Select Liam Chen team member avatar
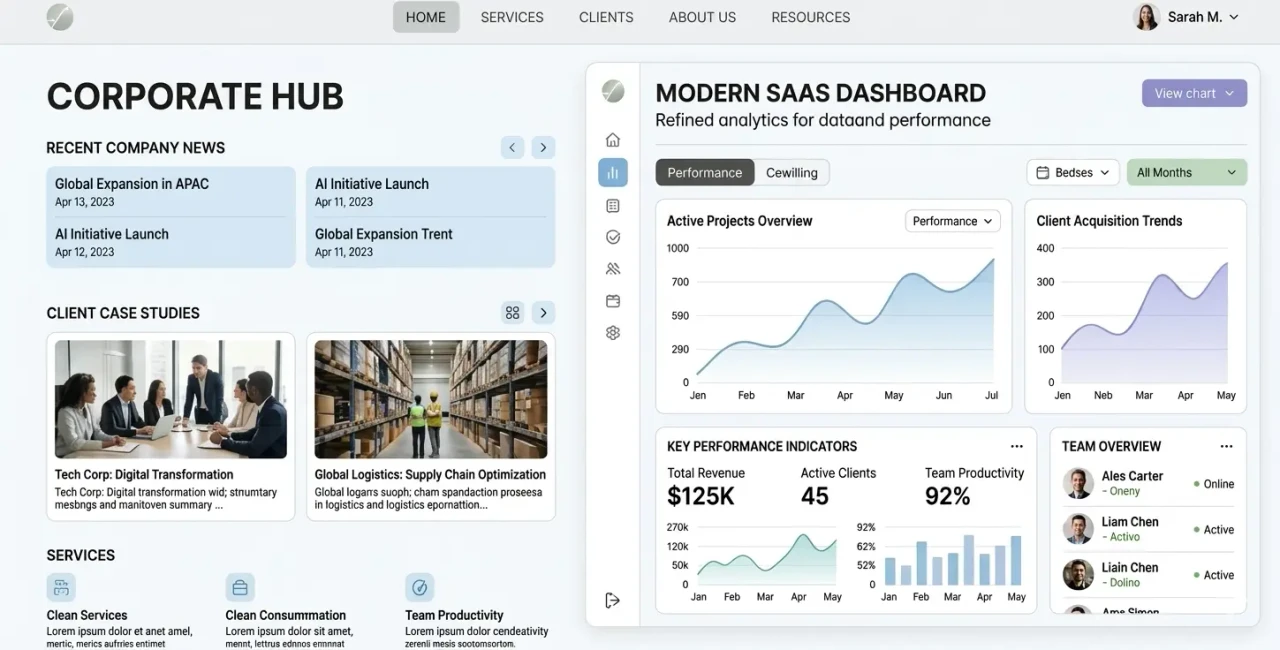 [1078, 529]
